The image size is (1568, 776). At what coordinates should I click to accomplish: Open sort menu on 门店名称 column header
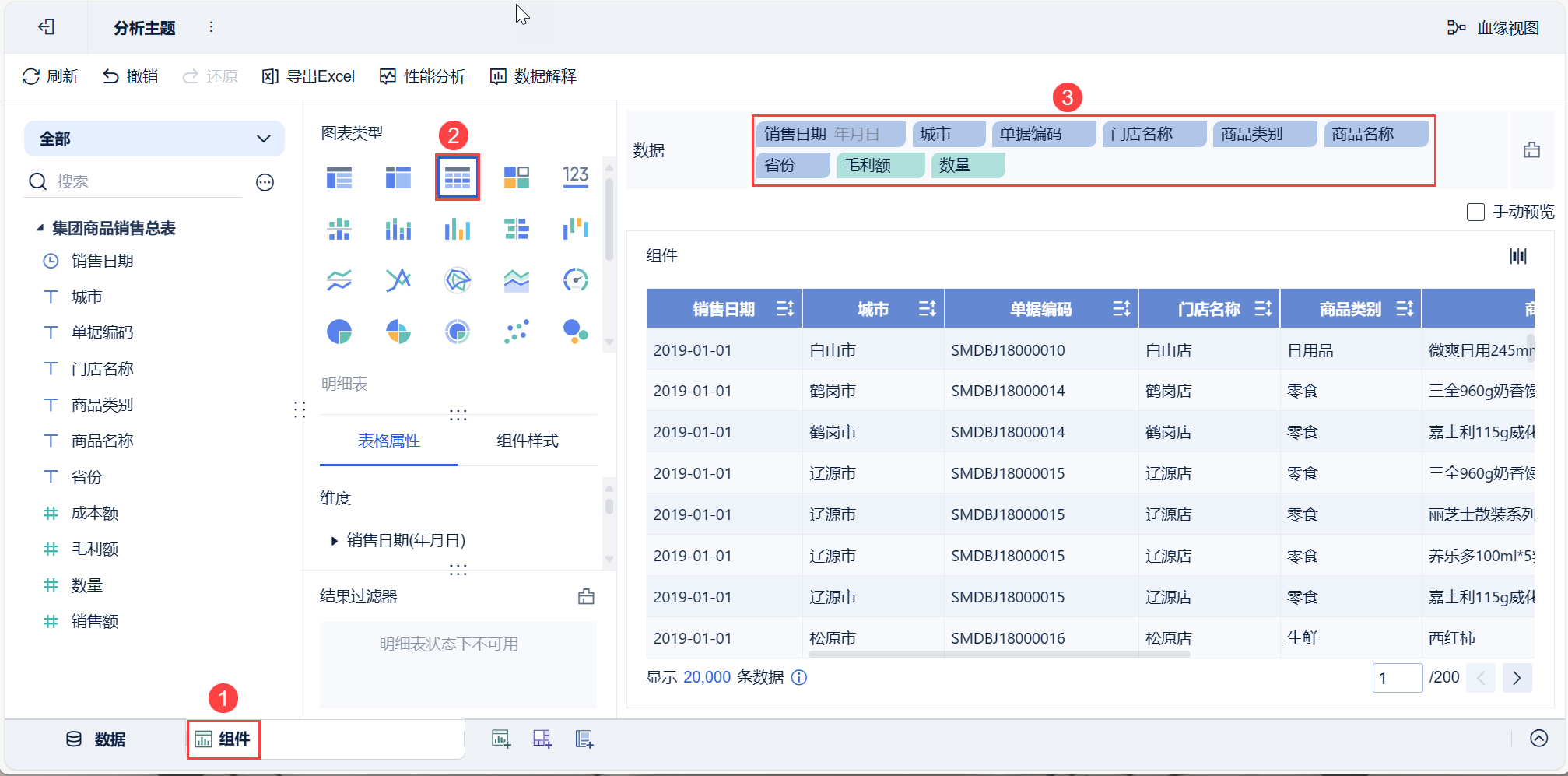(x=1263, y=309)
